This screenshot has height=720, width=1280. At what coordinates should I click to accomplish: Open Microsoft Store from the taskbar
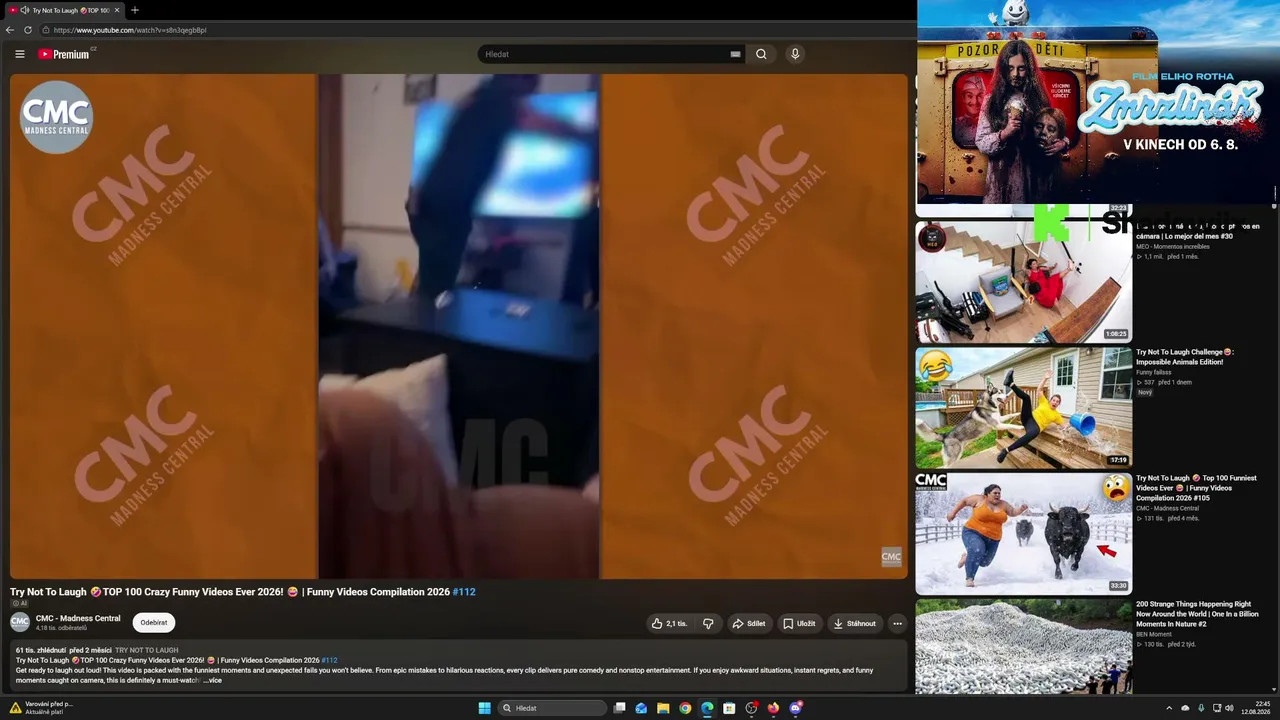pos(729,708)
